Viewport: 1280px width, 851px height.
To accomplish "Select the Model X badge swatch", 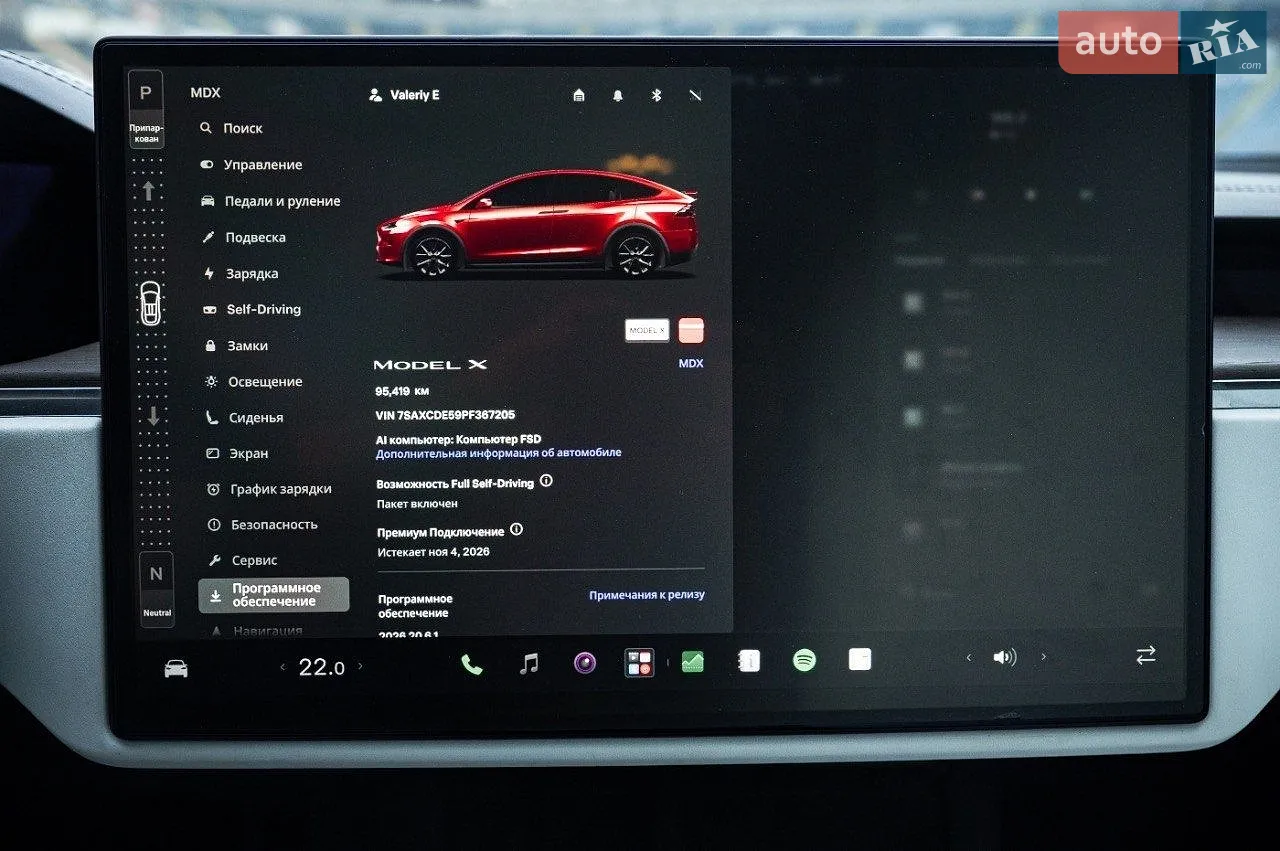I will tap(647, 330).
